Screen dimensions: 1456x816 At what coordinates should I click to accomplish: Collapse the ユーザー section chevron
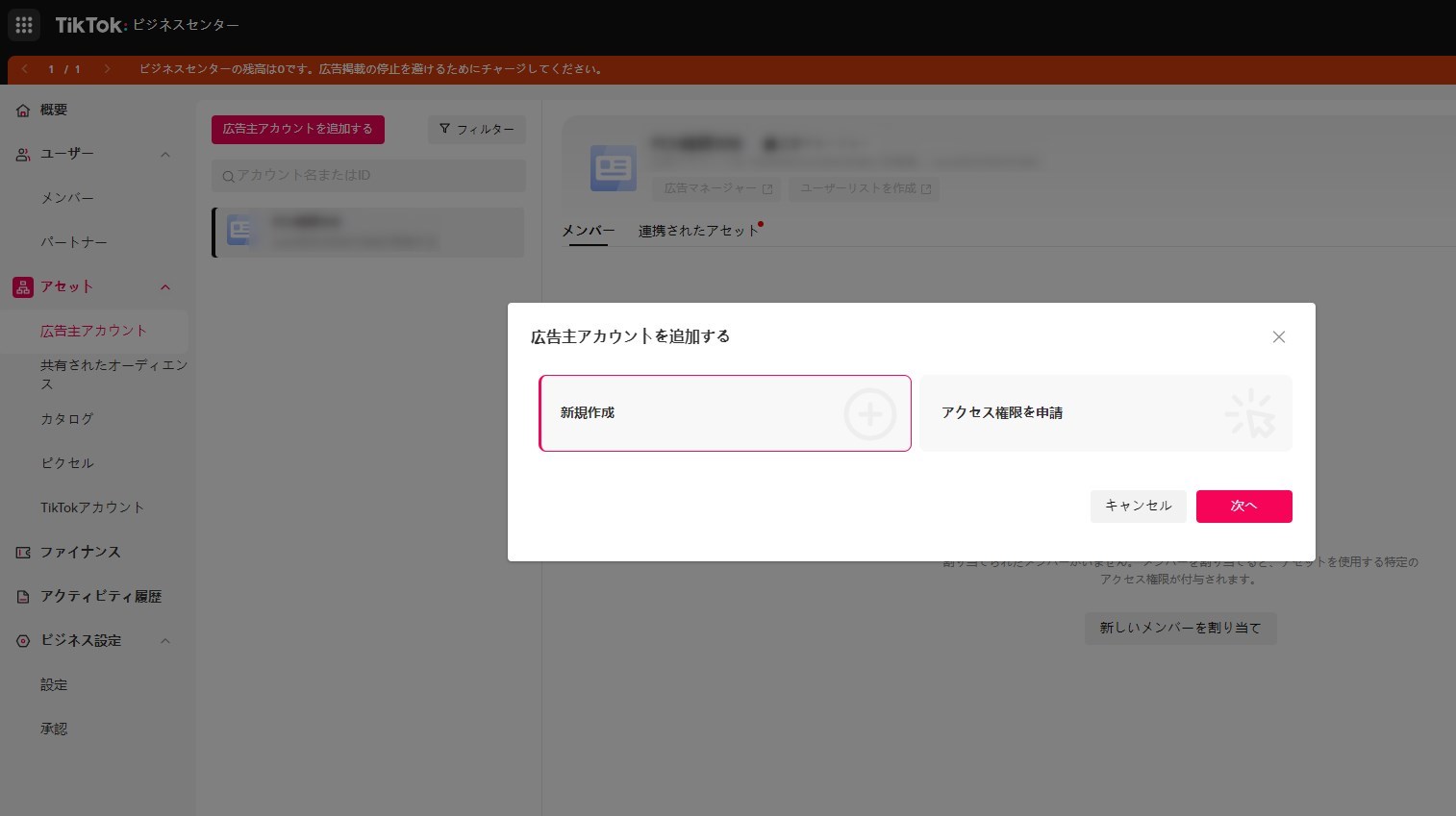click(x=165, y=155)
